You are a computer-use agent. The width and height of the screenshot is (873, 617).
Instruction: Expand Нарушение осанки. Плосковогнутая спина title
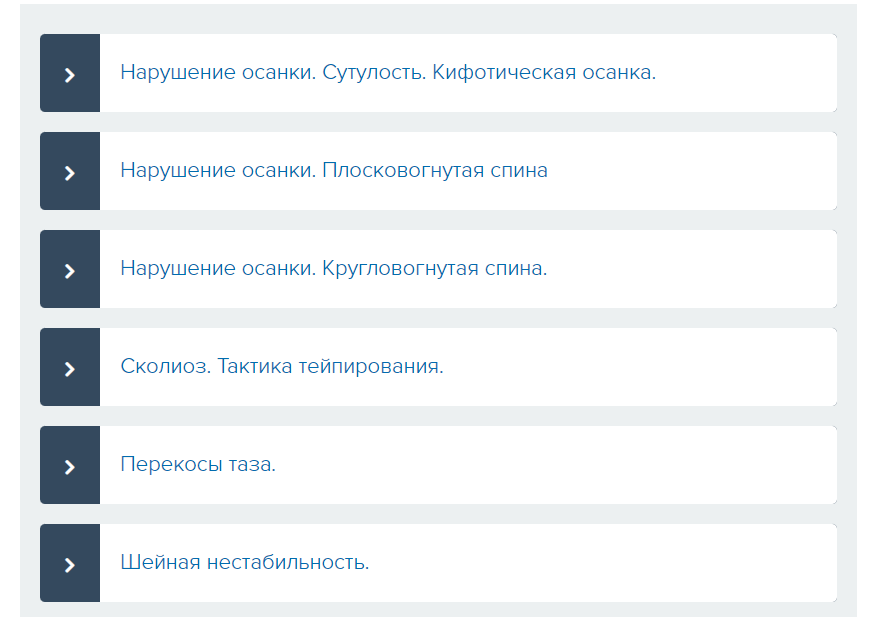334,170
